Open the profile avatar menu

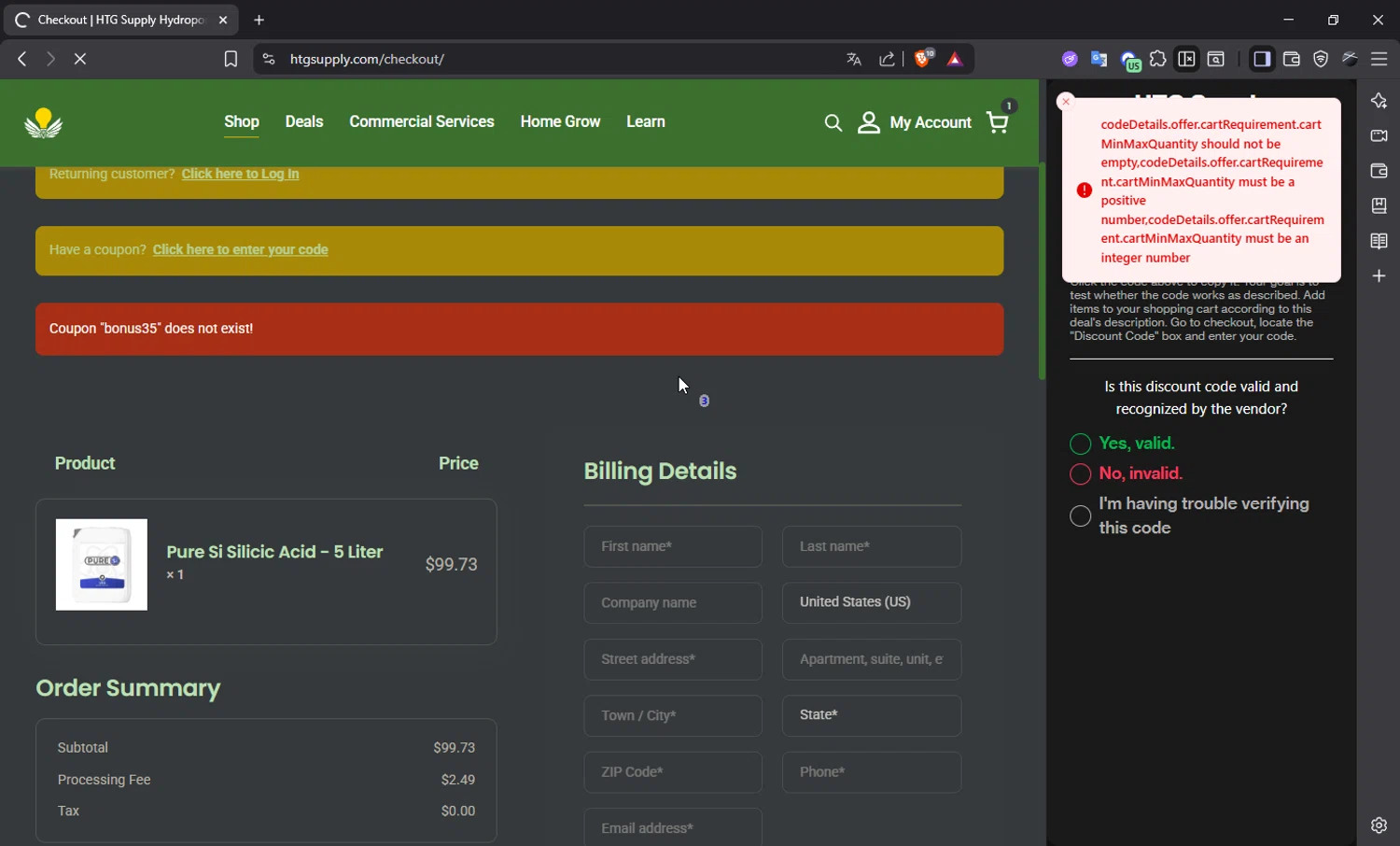click(x=1350, y=59)
